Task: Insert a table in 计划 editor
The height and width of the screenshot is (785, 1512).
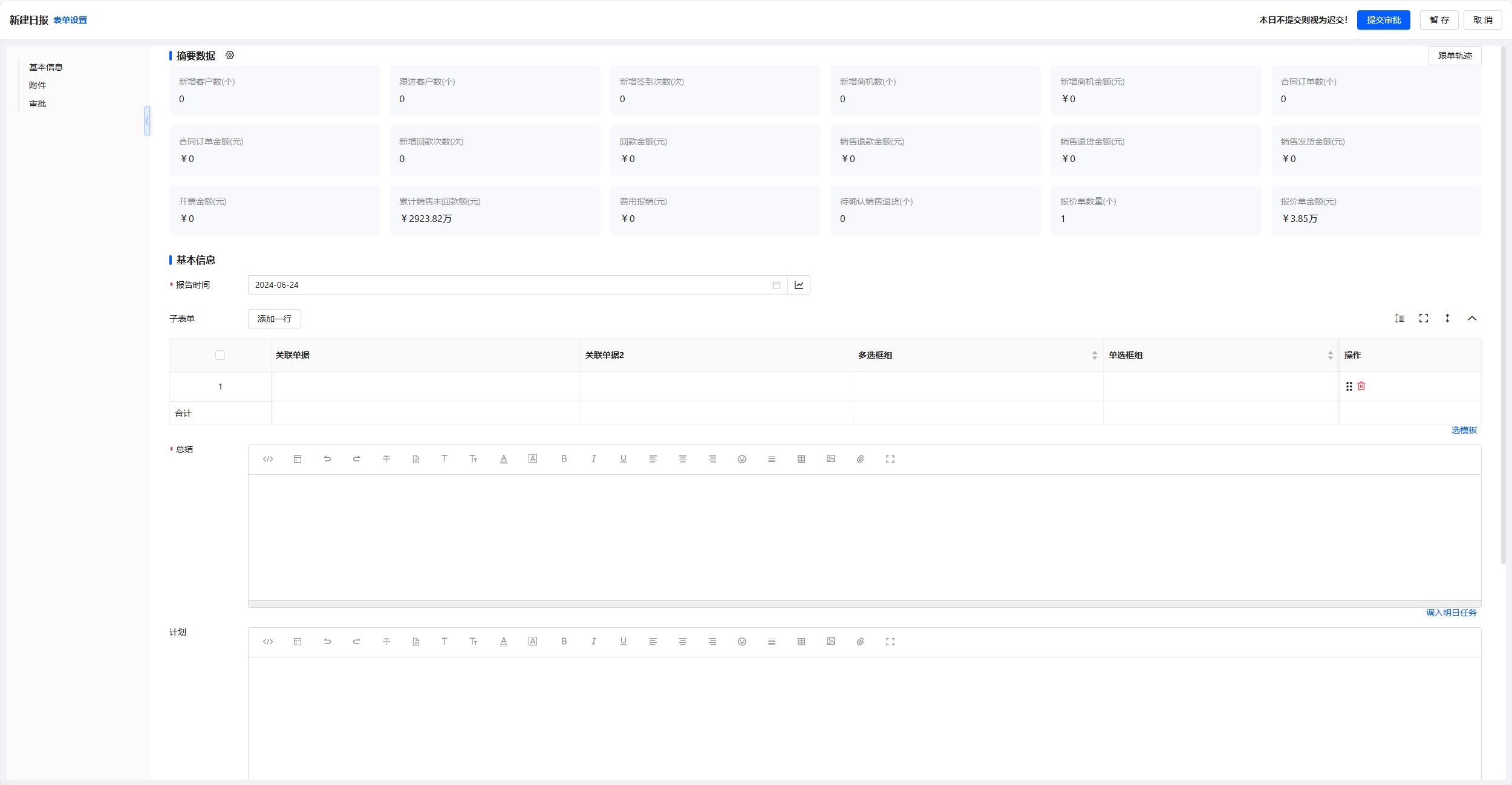Action: 801,642
